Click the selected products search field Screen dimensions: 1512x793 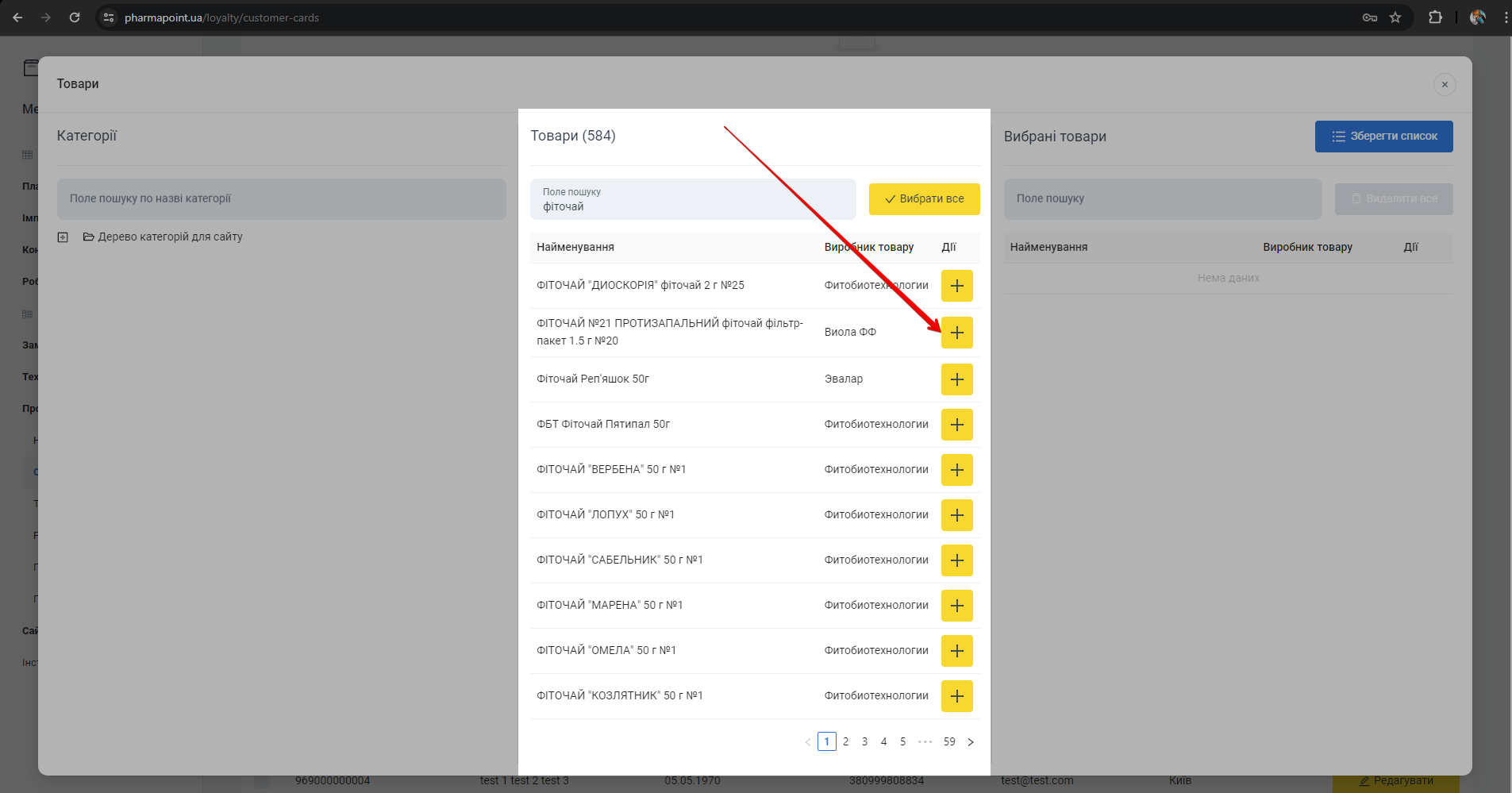[1162, 199]
